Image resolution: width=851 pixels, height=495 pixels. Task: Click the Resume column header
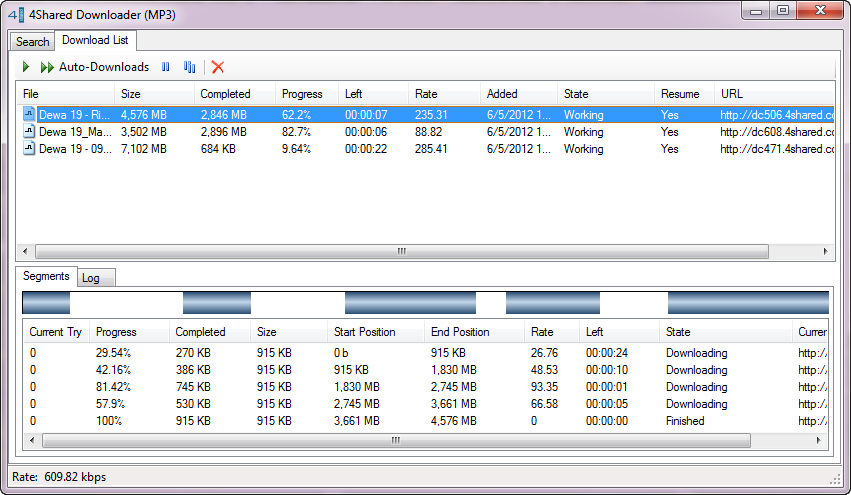(684, 94)
